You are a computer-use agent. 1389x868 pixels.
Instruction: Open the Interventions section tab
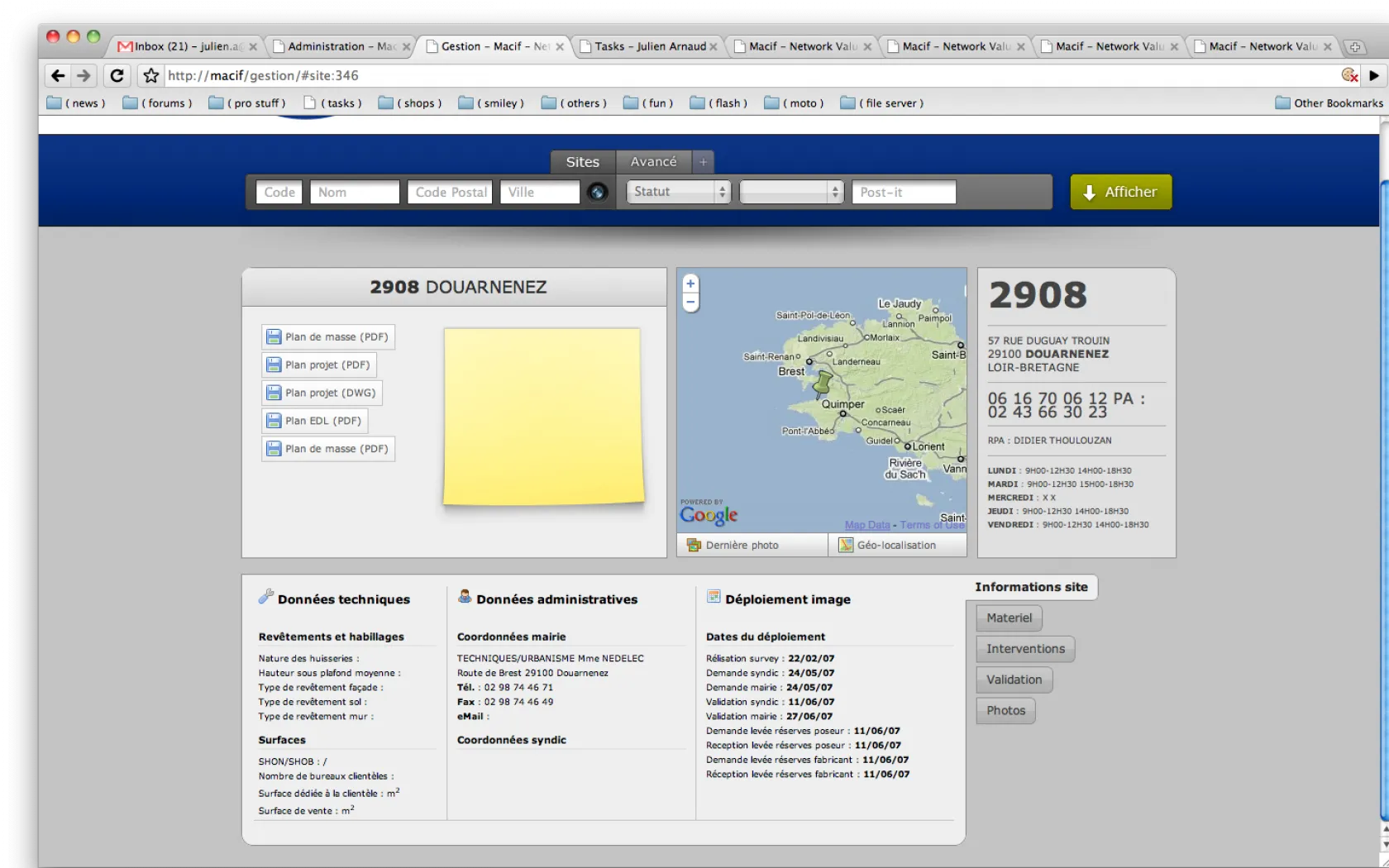coord(1025,649)
